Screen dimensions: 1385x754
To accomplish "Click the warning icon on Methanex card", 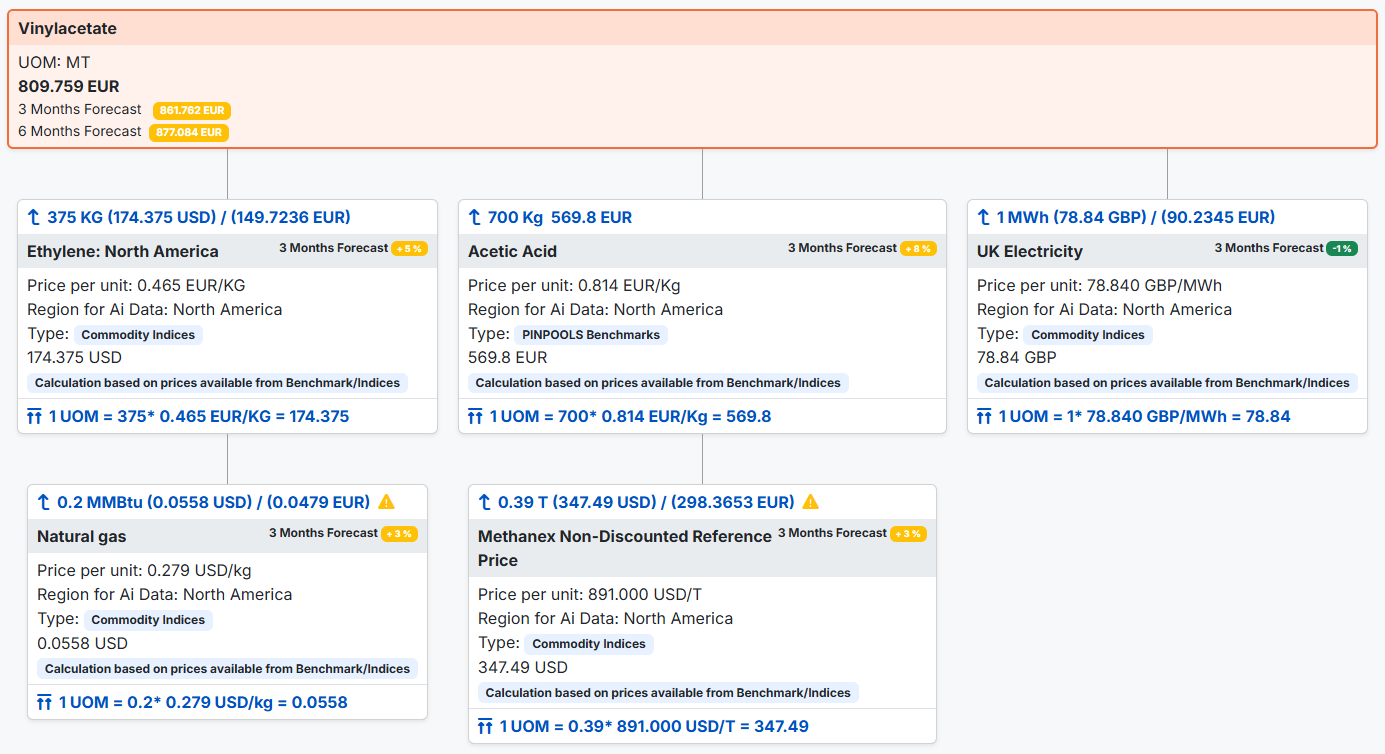I will click(811, 502).
